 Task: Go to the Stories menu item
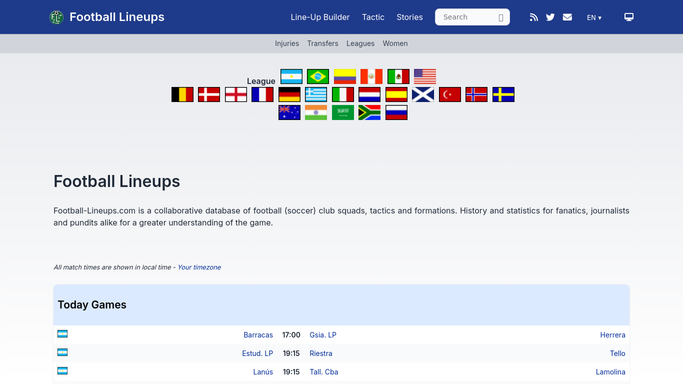(x=409, y=17)
